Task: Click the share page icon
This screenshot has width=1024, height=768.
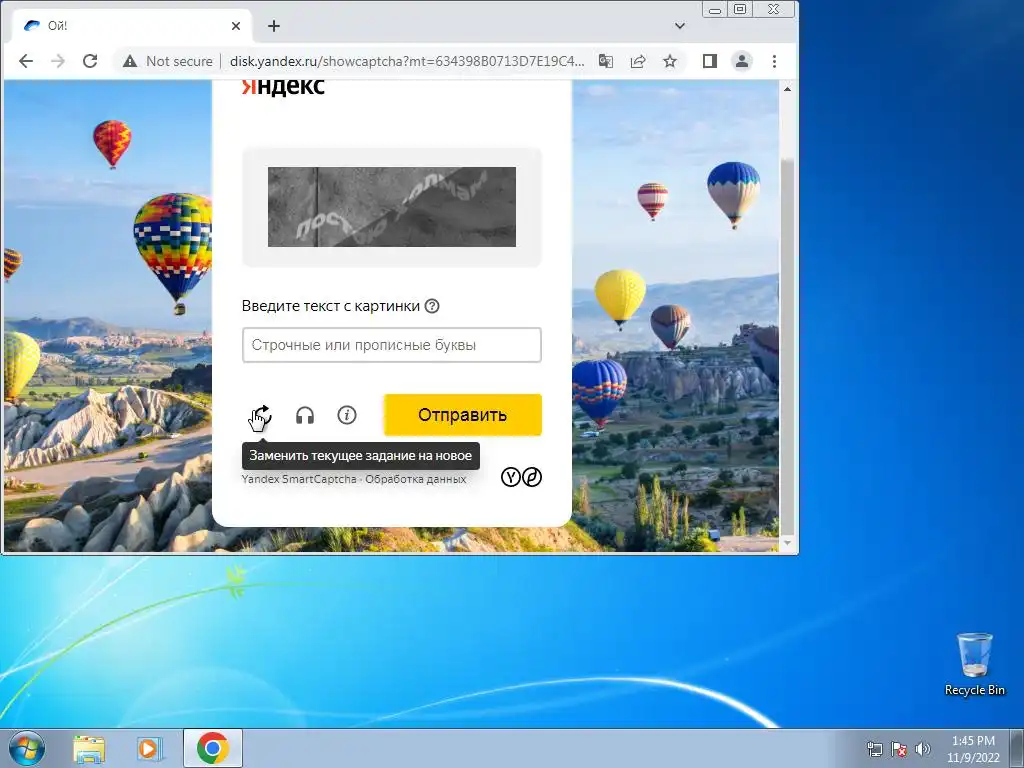Action: tap(638, 61)
